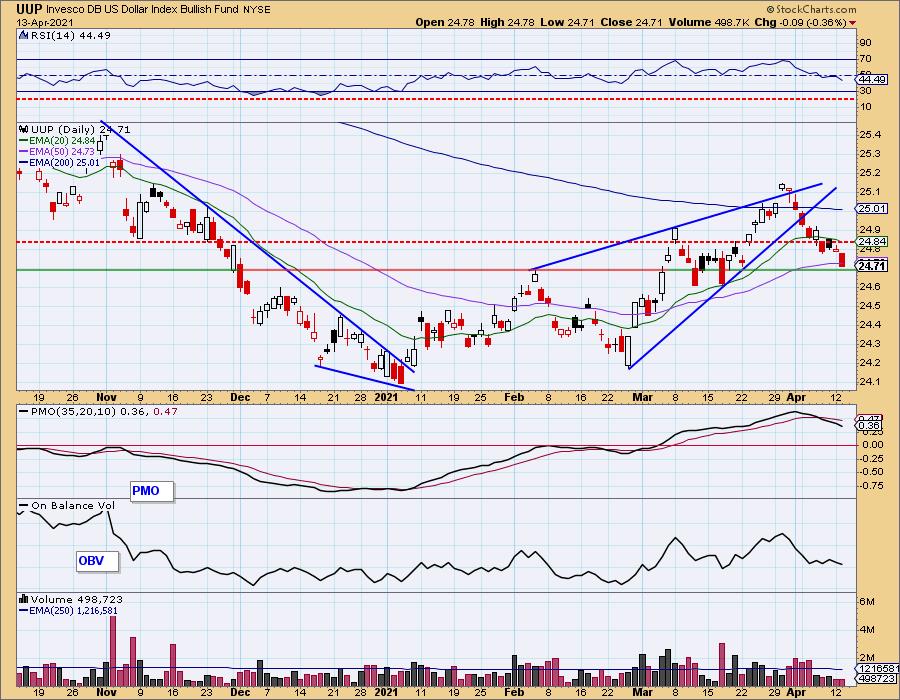The width and height of the screenshot is (900, 700).
Task: Click the Apr label on the bottom date axis
Action: tap(796, 692)
